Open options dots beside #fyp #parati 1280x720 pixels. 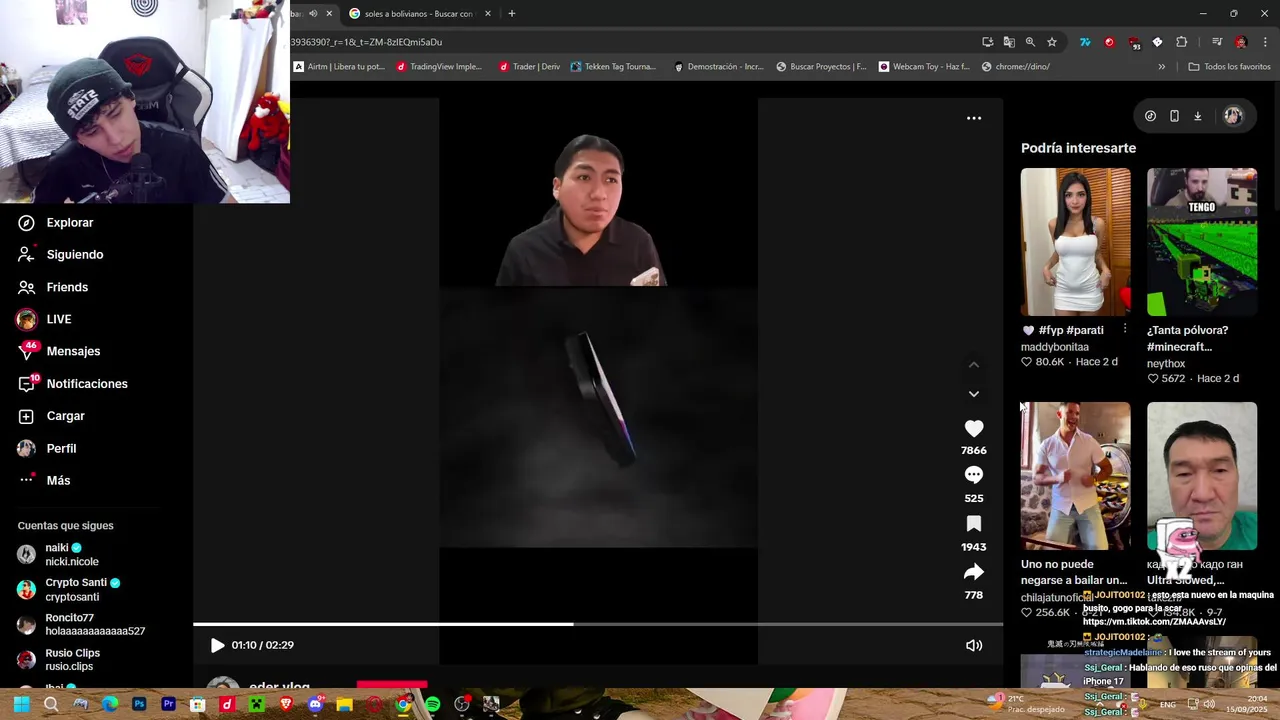pos(1125,329)
